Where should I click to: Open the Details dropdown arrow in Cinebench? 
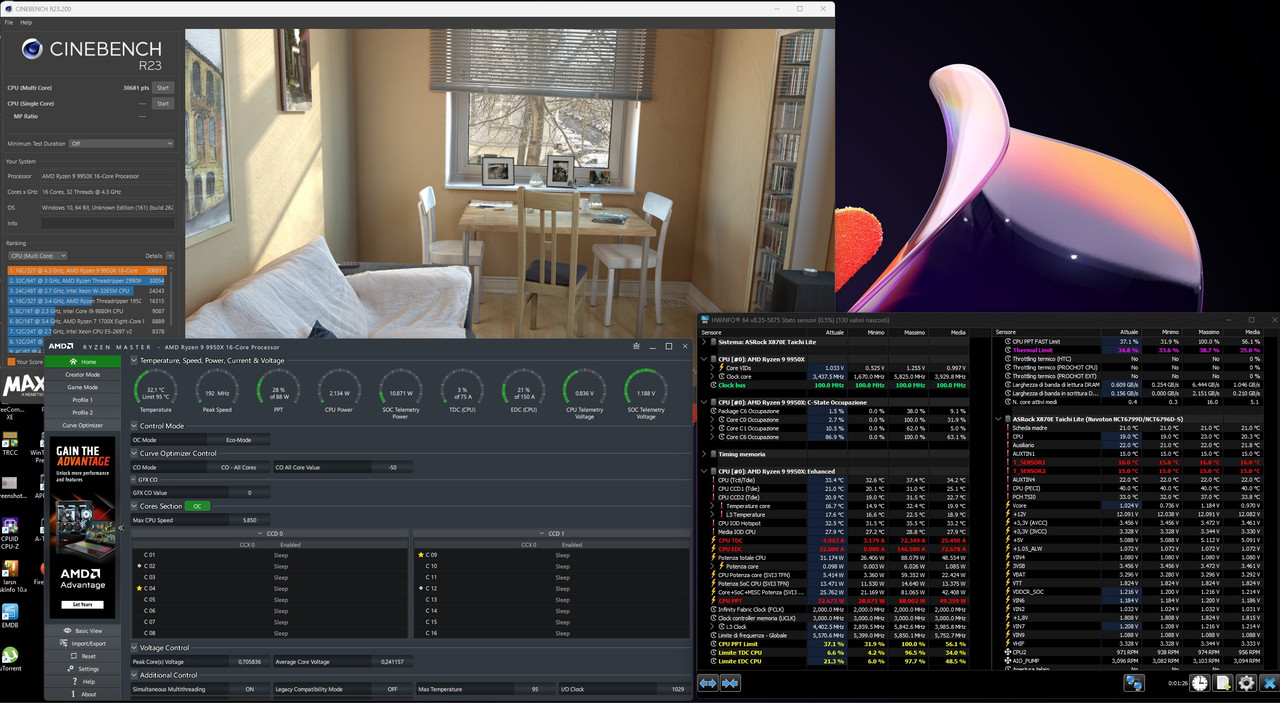click(170, 256)
